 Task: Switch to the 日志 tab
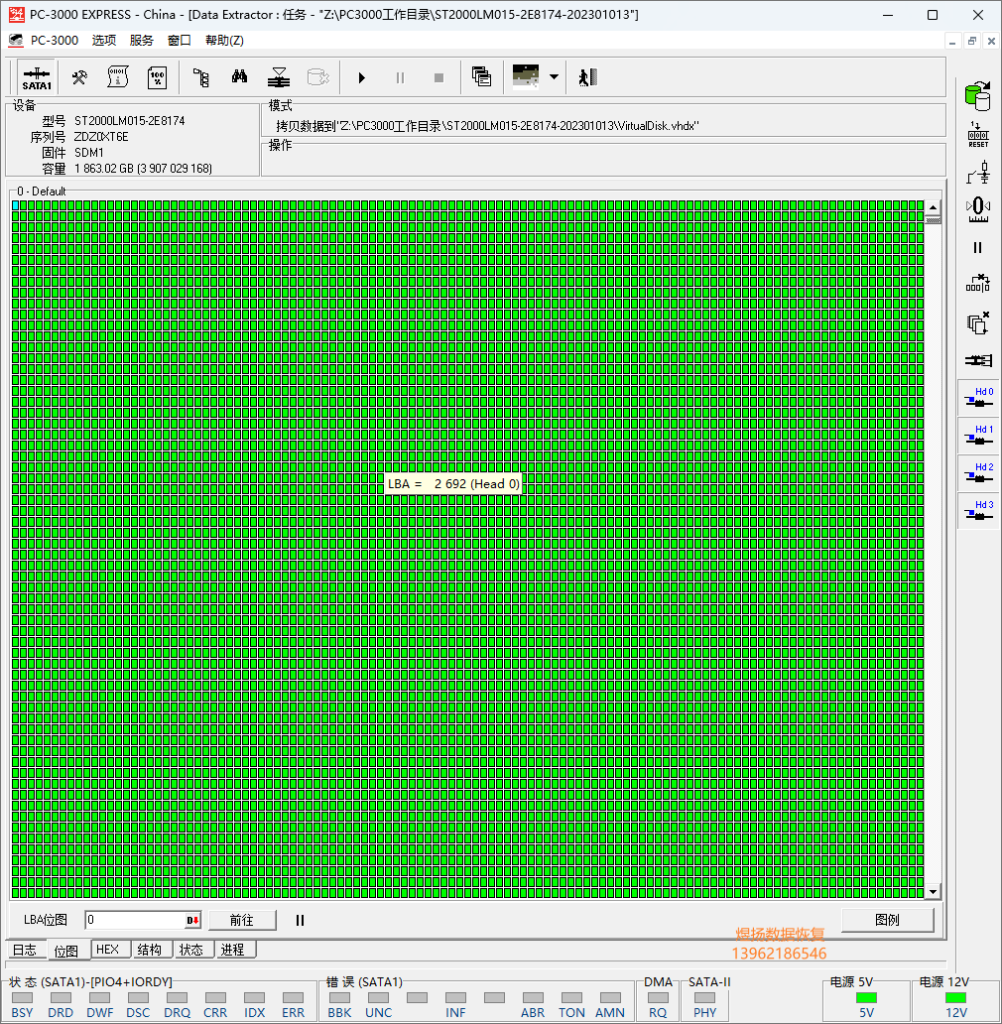pos(25,950)
